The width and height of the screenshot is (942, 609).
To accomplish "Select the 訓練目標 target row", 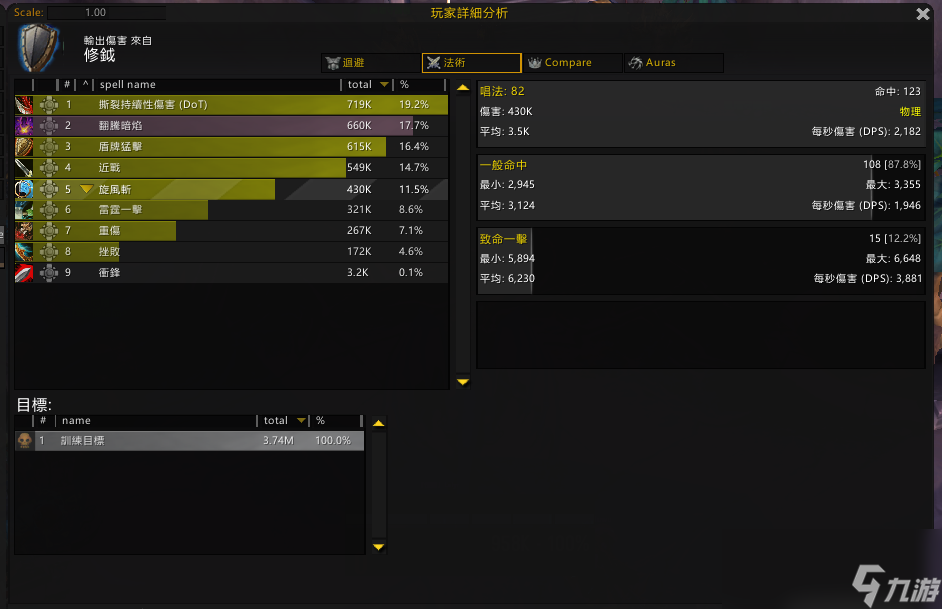I will point(189,441).
